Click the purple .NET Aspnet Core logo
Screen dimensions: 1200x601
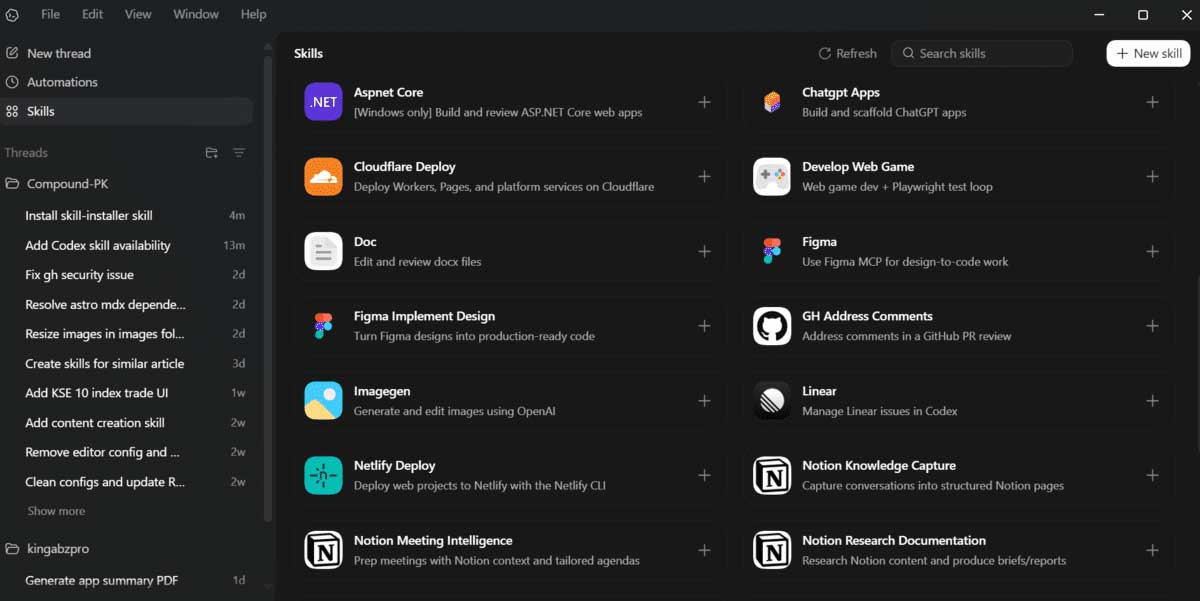(323, 102)
